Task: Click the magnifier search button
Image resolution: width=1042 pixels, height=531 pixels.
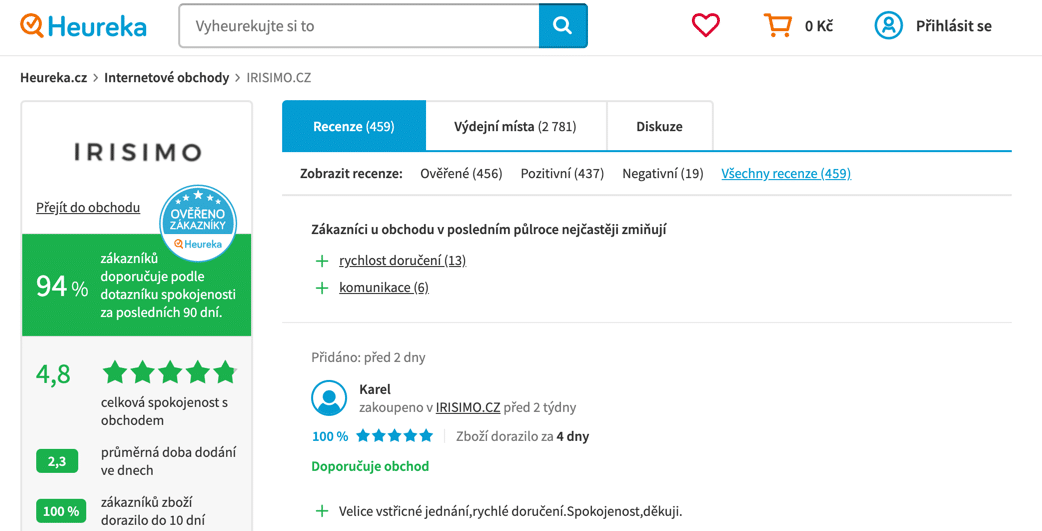Action: (563, 26)
